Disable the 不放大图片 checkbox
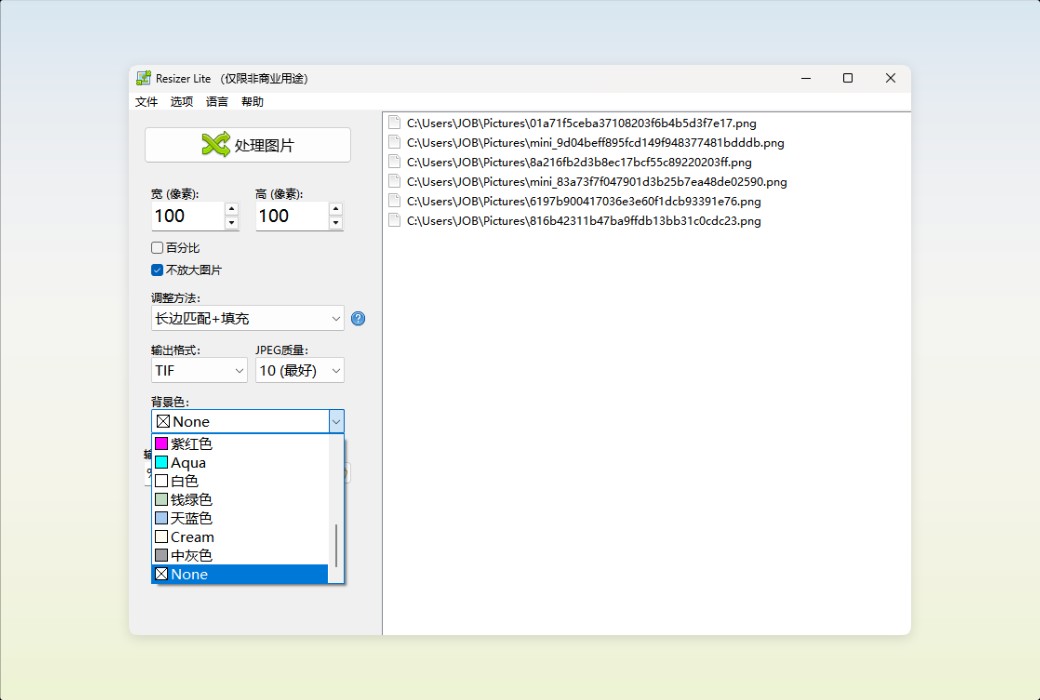The width and height of the screenshot is (1040, 700). 156,269
